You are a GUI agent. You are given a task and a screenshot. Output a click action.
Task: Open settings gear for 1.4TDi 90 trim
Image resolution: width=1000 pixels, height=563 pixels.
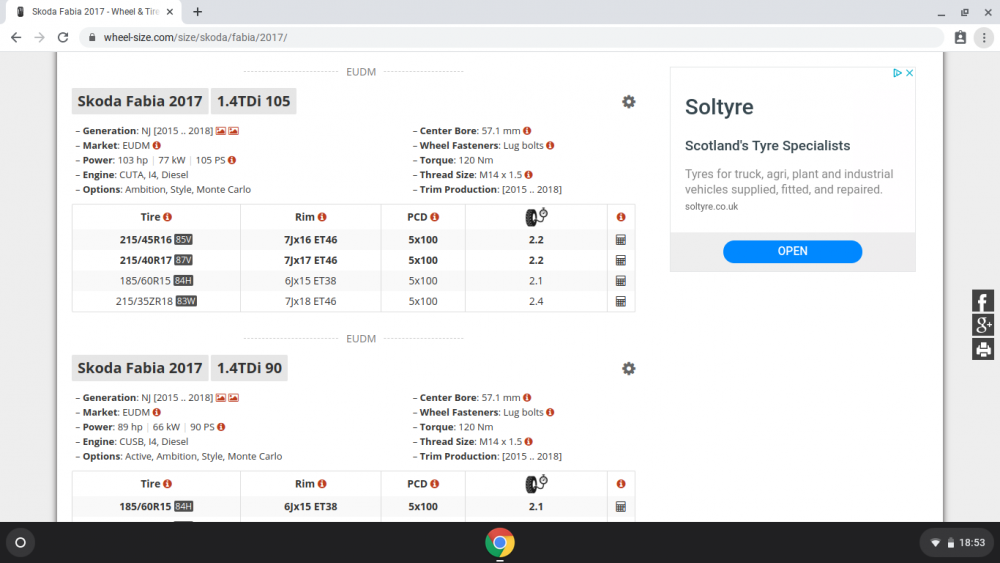pyautogui.click(x=628, y=369)
